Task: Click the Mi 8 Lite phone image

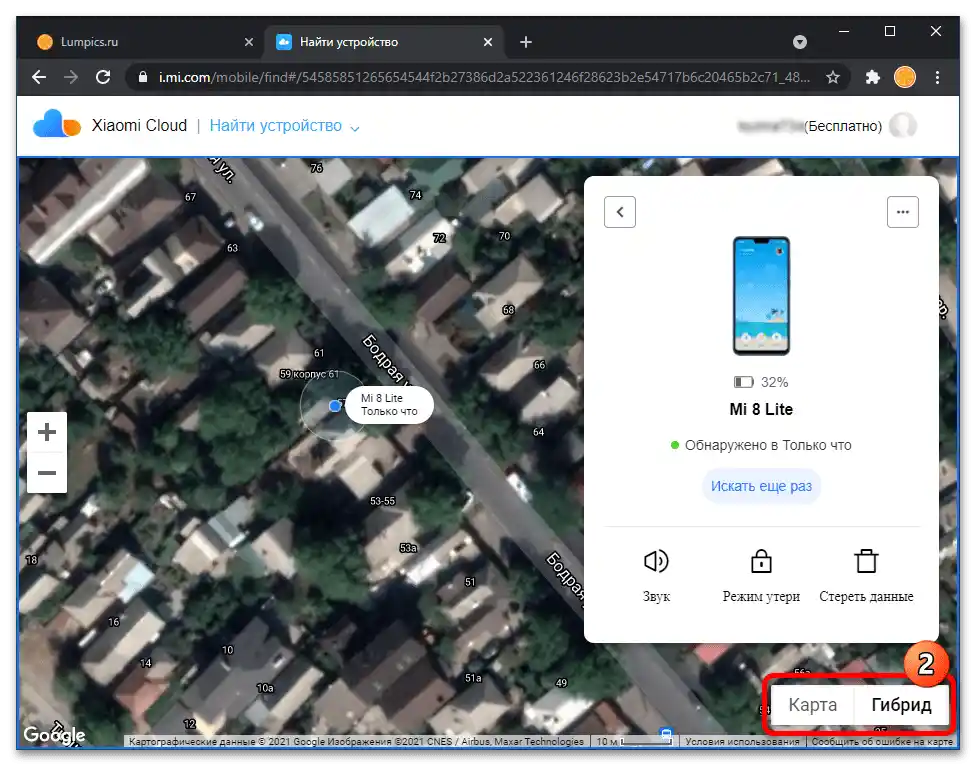Action: coord(761,296)
